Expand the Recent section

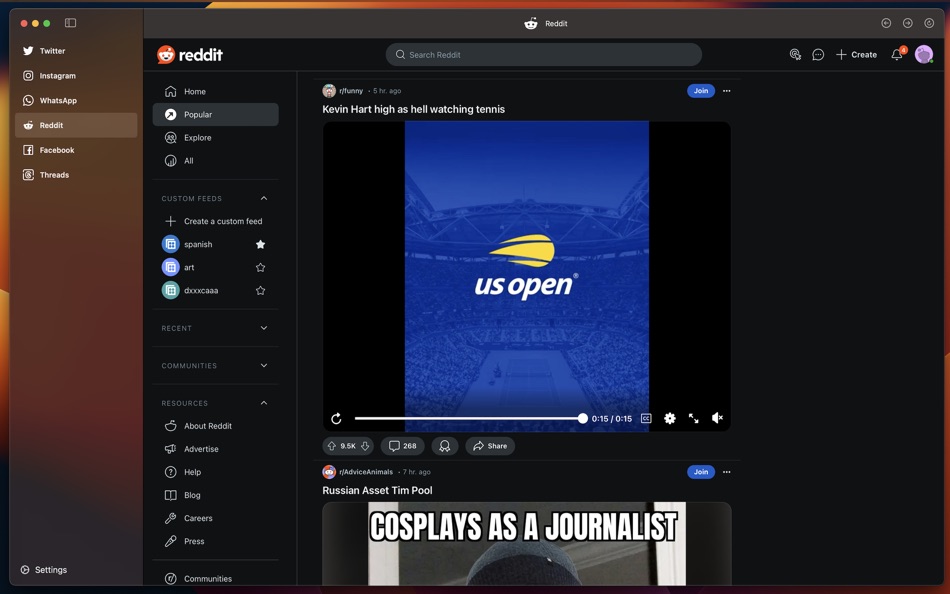click(x=264, y=328)
